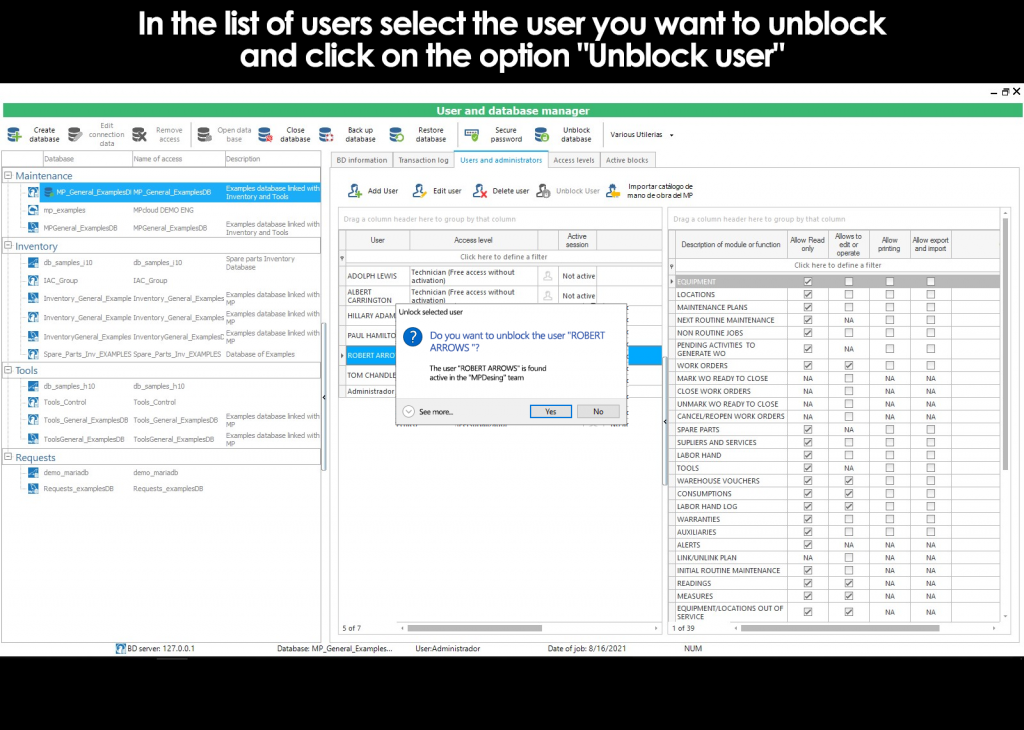Open the Access levels tab
This screenshot has height=730, width=1024.
[573, 160]
